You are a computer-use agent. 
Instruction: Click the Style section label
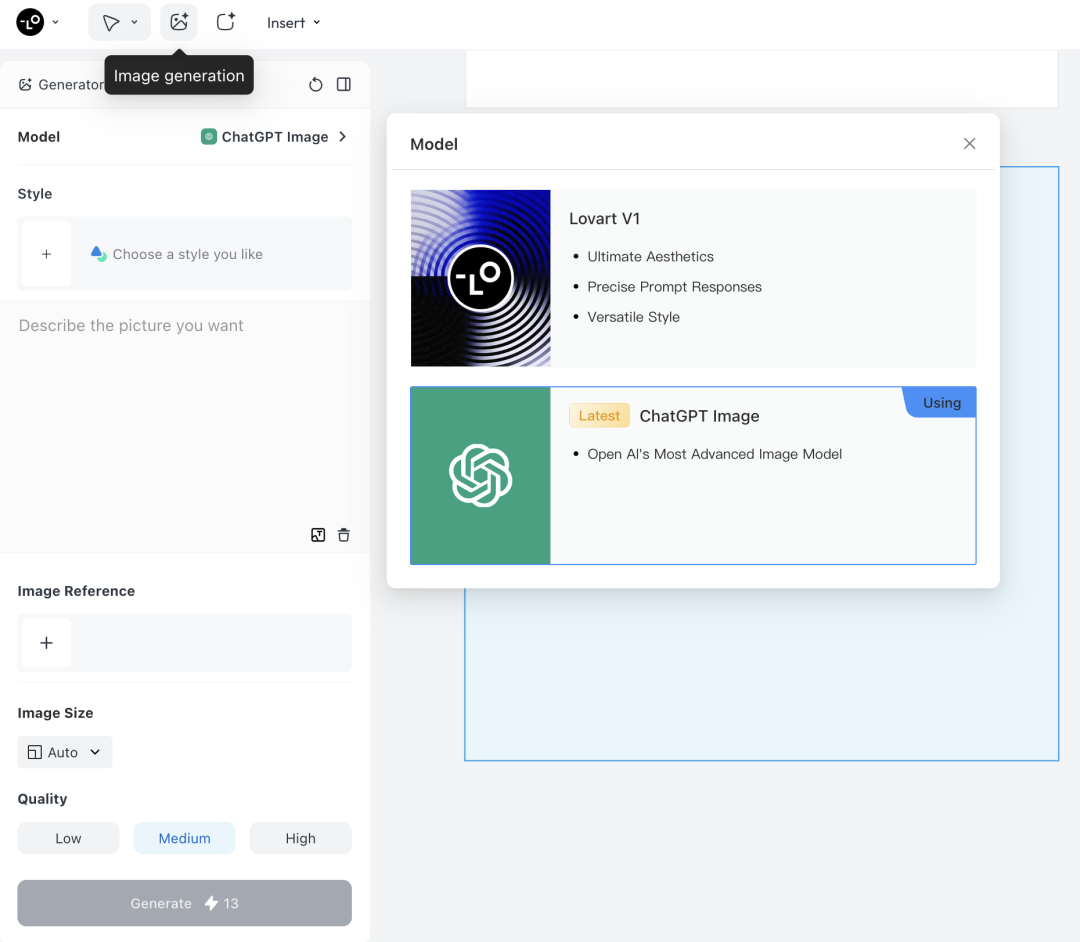pos(35,194)
